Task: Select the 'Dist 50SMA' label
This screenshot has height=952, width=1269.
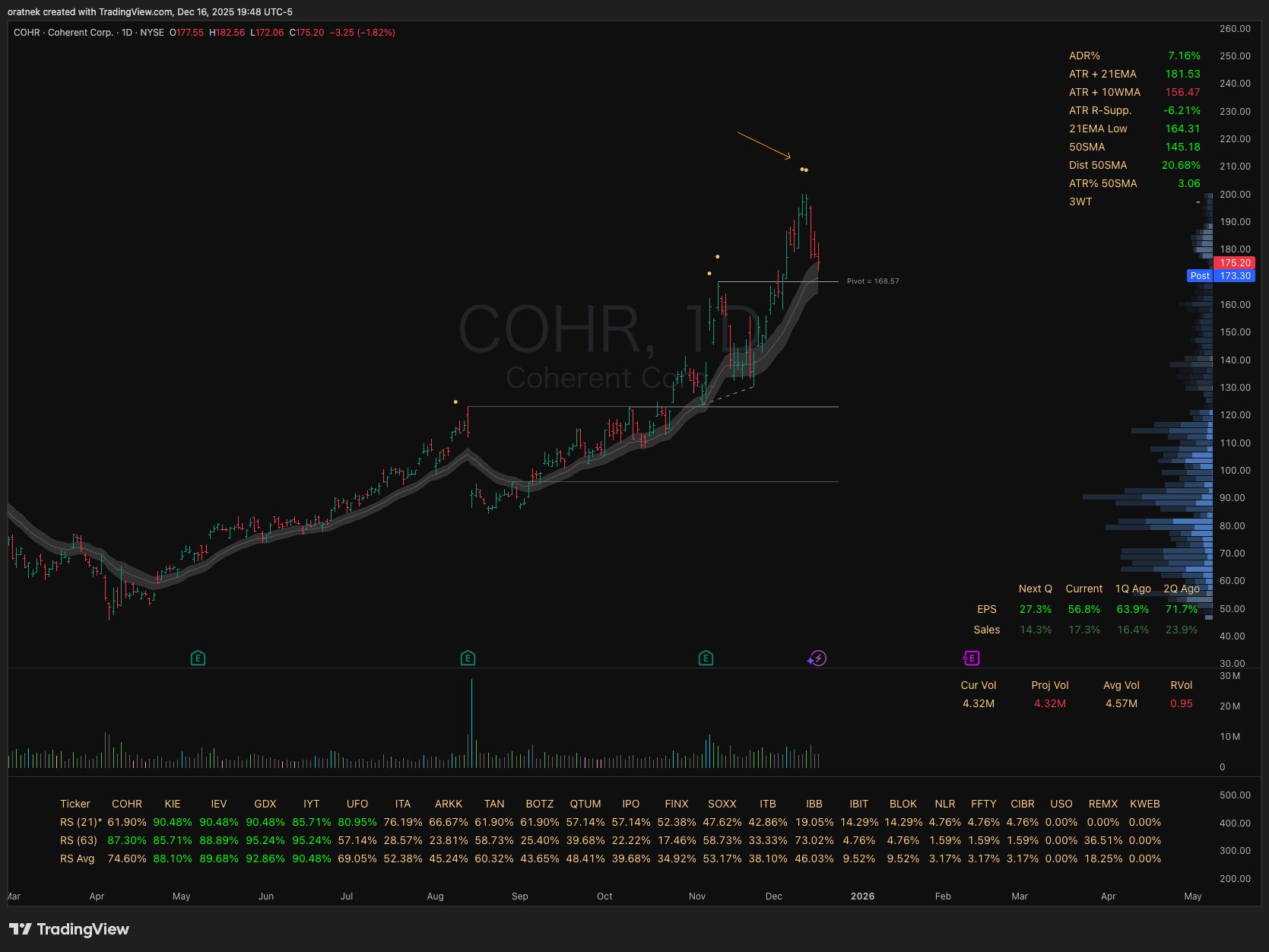Action: (1098, 165)
